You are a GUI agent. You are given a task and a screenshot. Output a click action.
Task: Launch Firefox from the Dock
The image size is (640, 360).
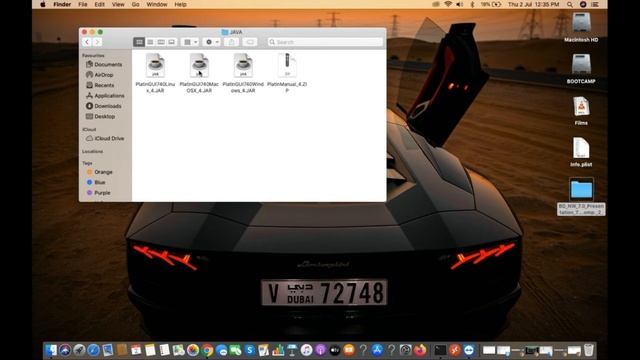(x=420, y=350)
